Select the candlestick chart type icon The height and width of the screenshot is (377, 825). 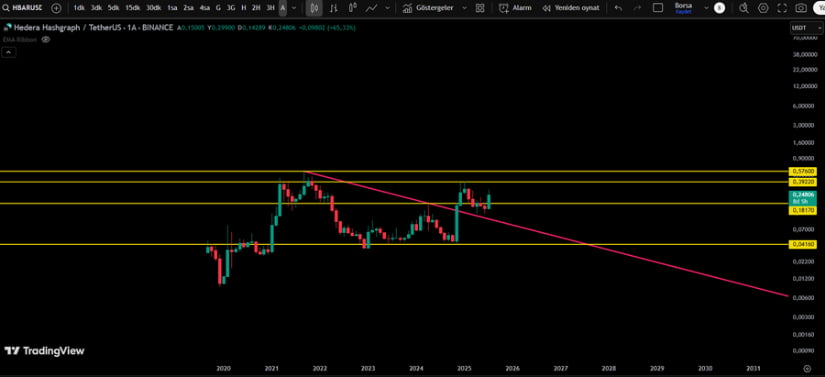(314, 8)
